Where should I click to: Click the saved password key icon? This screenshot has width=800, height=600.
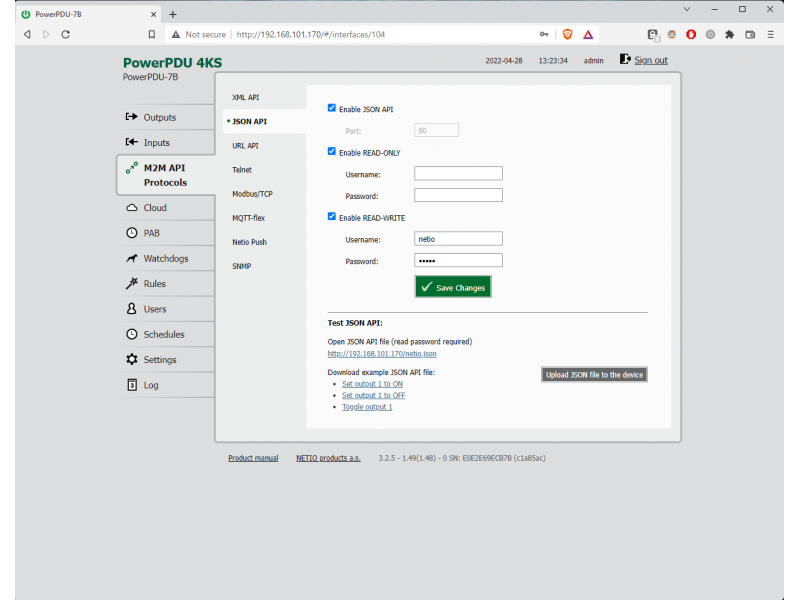pos(544,34)
